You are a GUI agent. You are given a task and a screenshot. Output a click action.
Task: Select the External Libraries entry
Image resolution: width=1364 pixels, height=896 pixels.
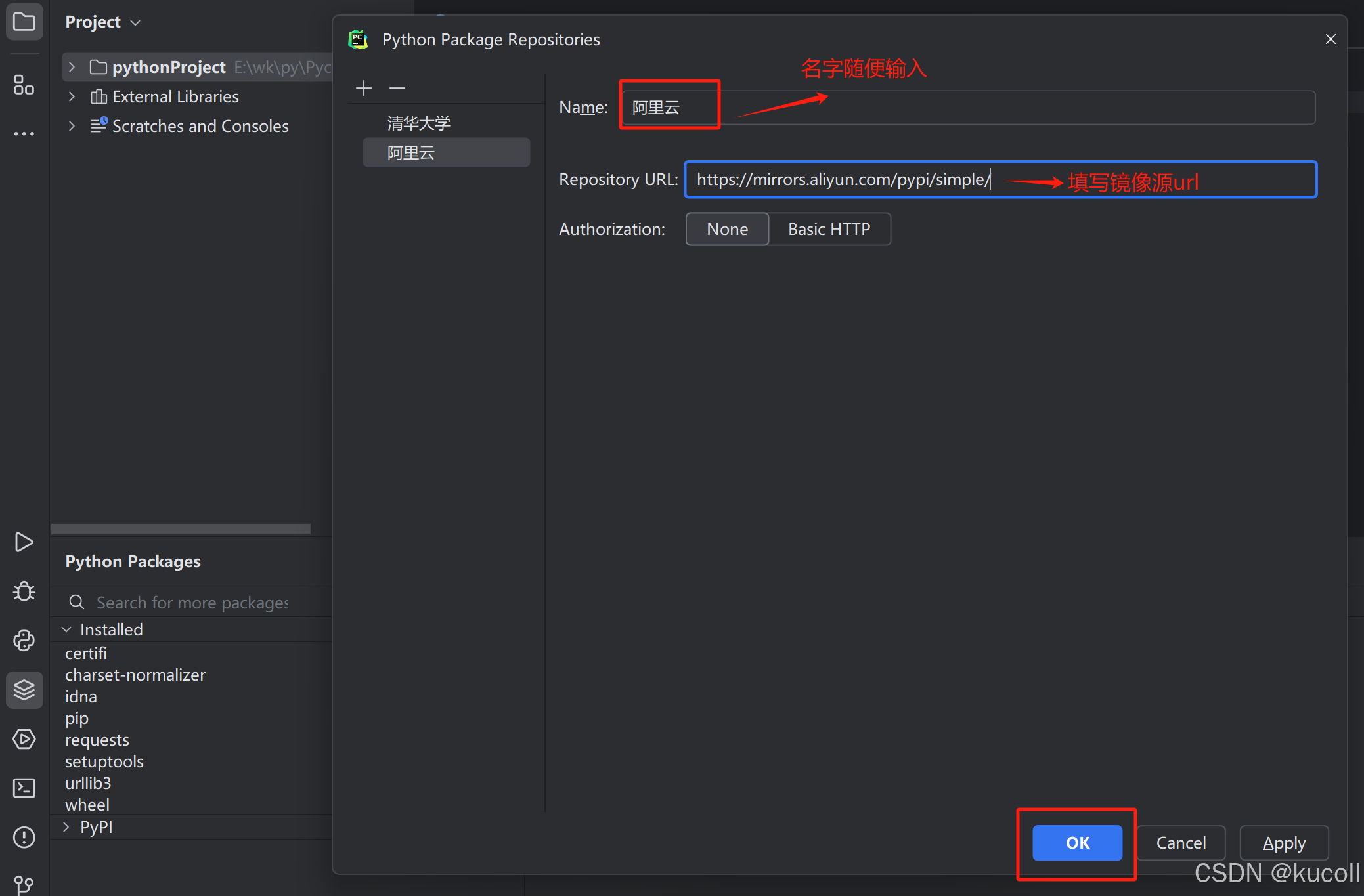175,96
